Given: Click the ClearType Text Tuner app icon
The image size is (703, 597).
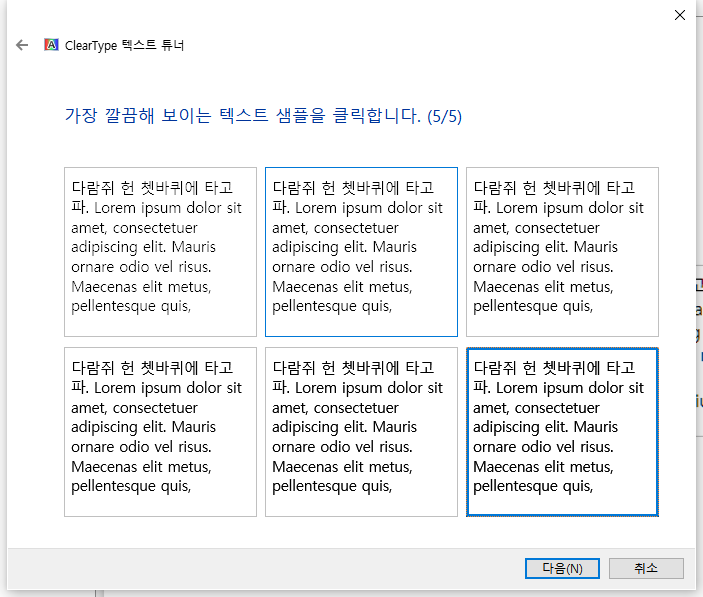Looking at the screenshot, I should [x=51, y=45].
